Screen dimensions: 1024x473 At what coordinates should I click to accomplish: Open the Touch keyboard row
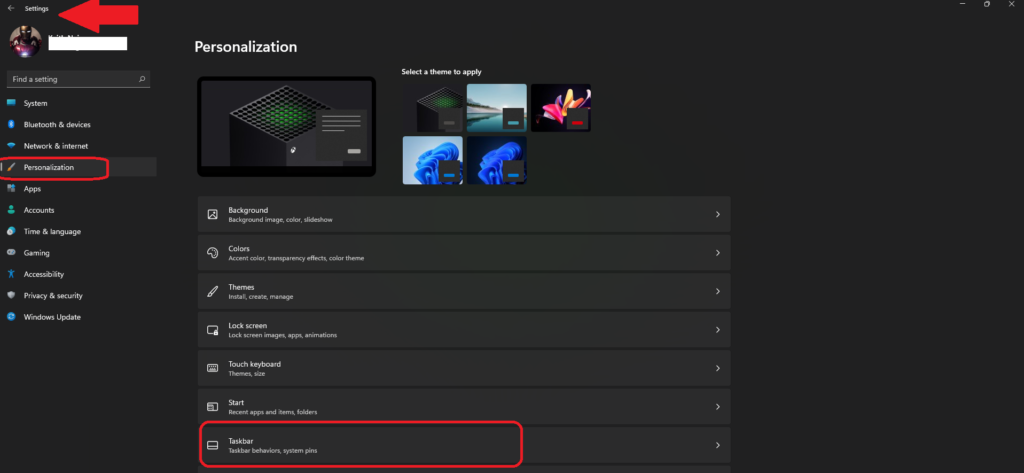pyautogui.click(x=464, y=368)
